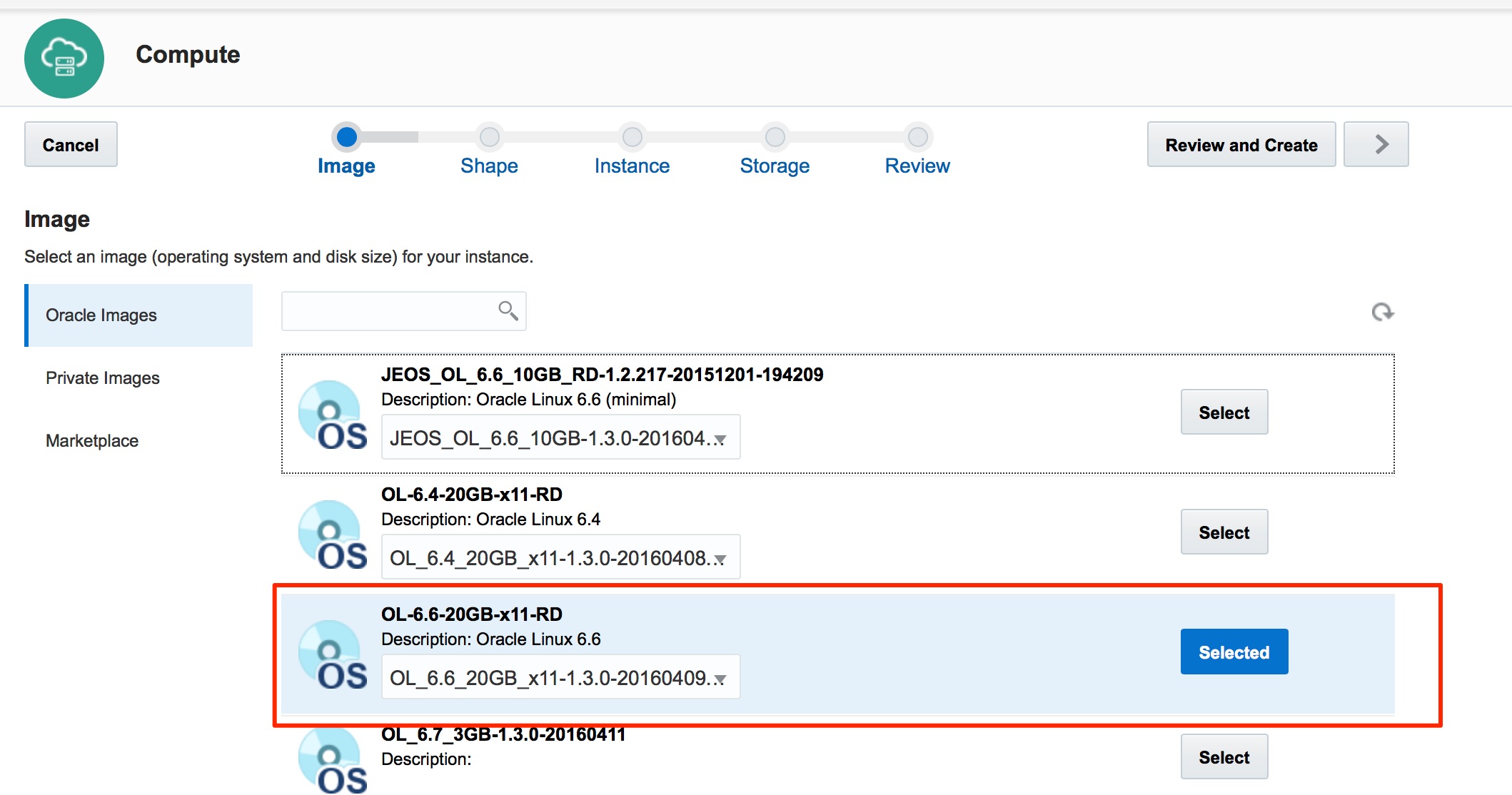Screen dimensions: 1512x795
Task: Expand the OL_6.6_20GB_x11-1.3.0 version dropdown
Action: tap(560, 677)
